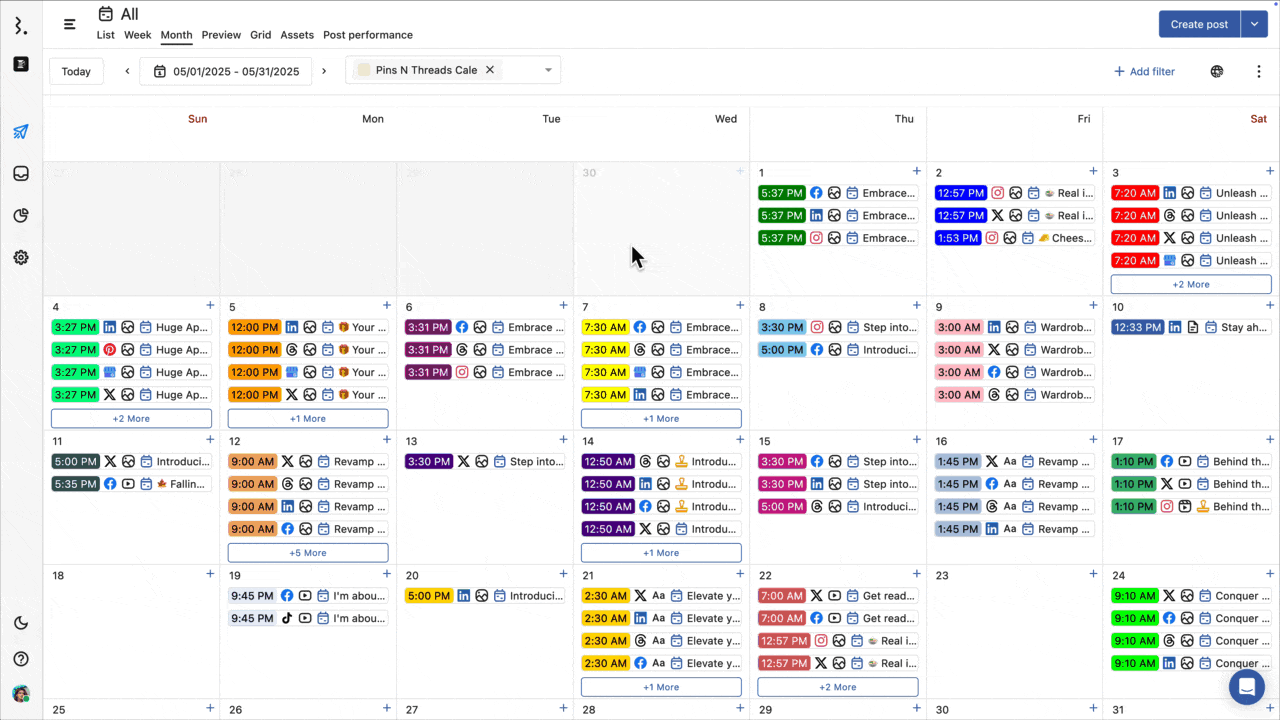Viewport: 1280px width, 720px height.
Task: Click the plus icon on May 23
Action: pyautogui.click(x=1093, y=574)
